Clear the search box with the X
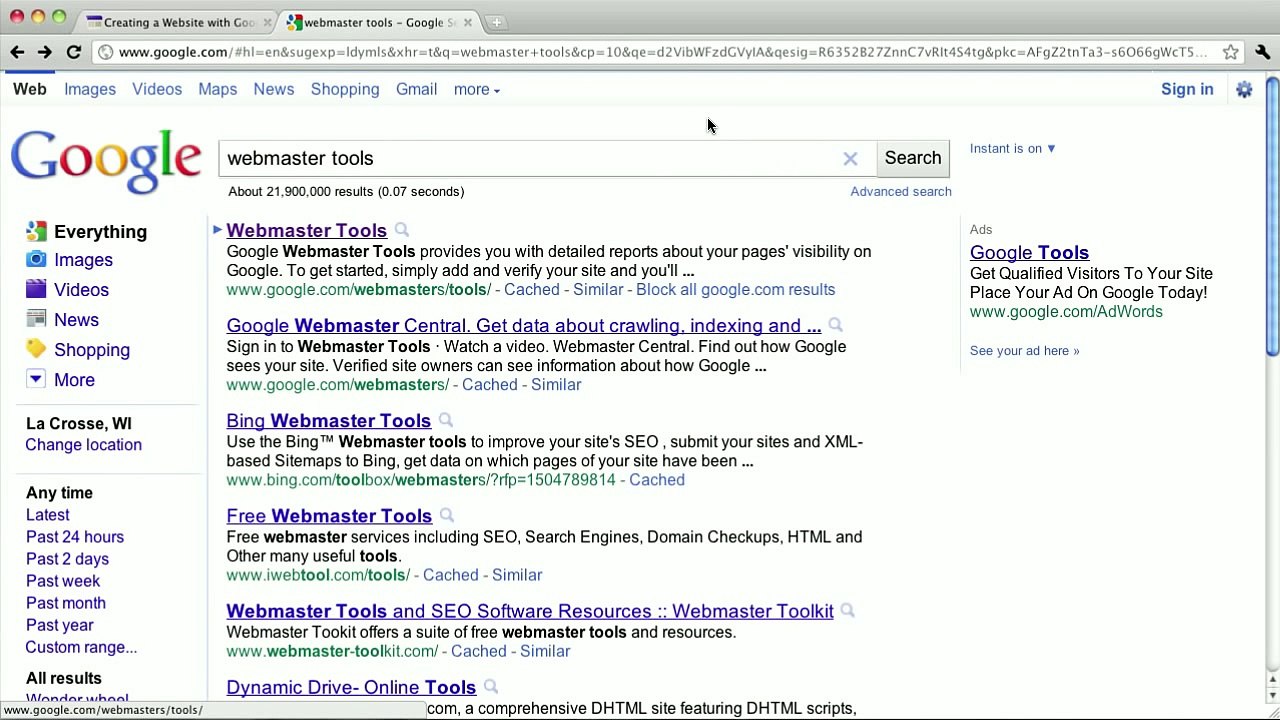 850,159
